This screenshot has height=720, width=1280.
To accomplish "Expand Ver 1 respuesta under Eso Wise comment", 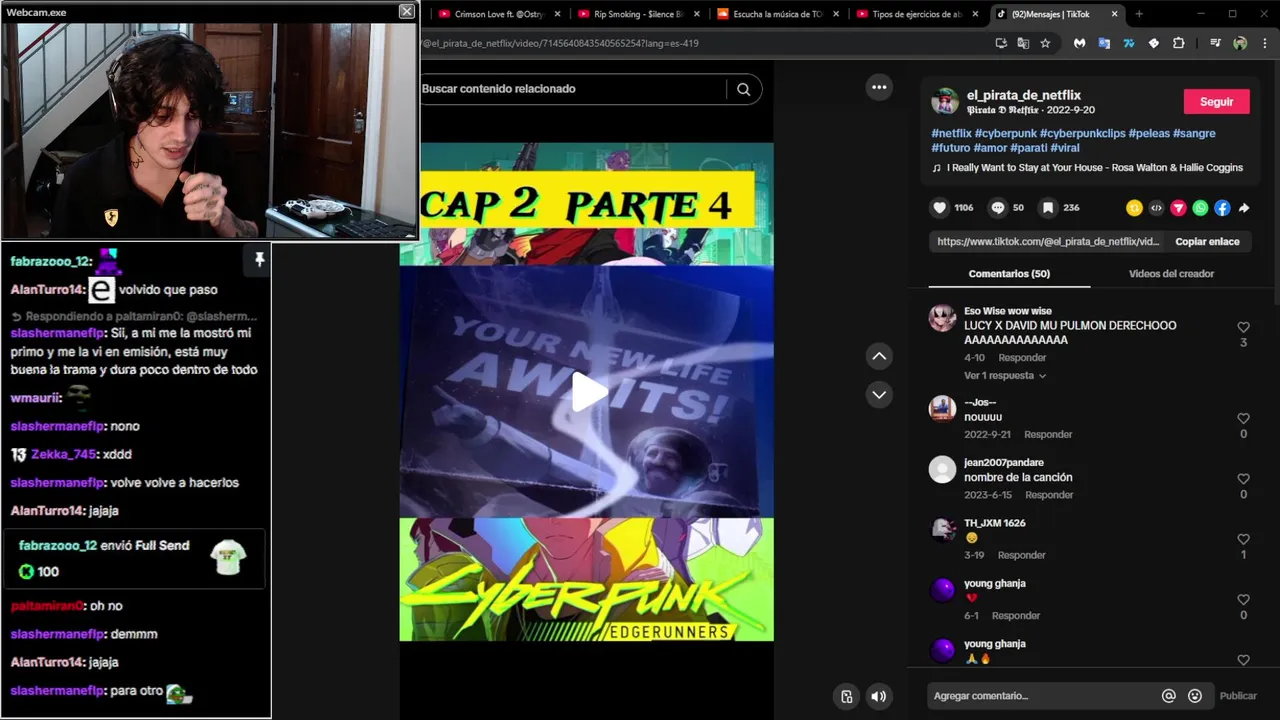I will (1005, 376).
